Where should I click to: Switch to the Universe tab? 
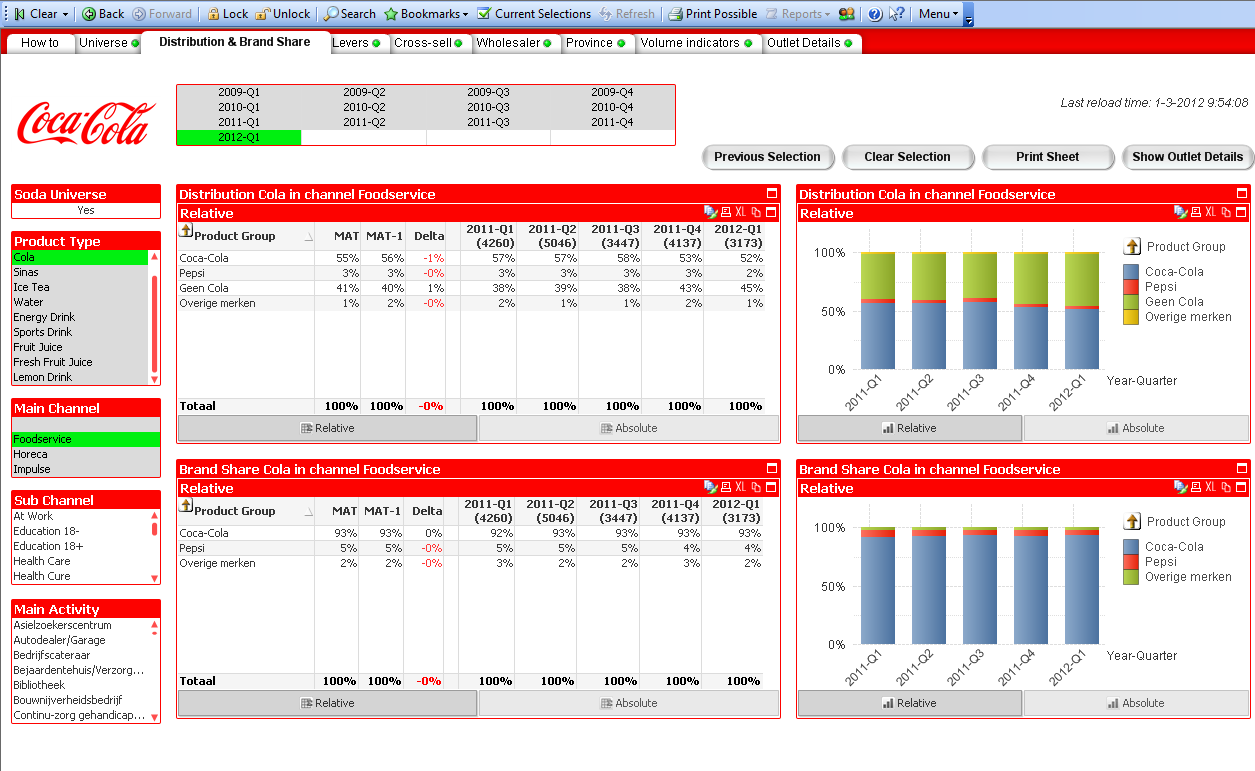(109, 43)
